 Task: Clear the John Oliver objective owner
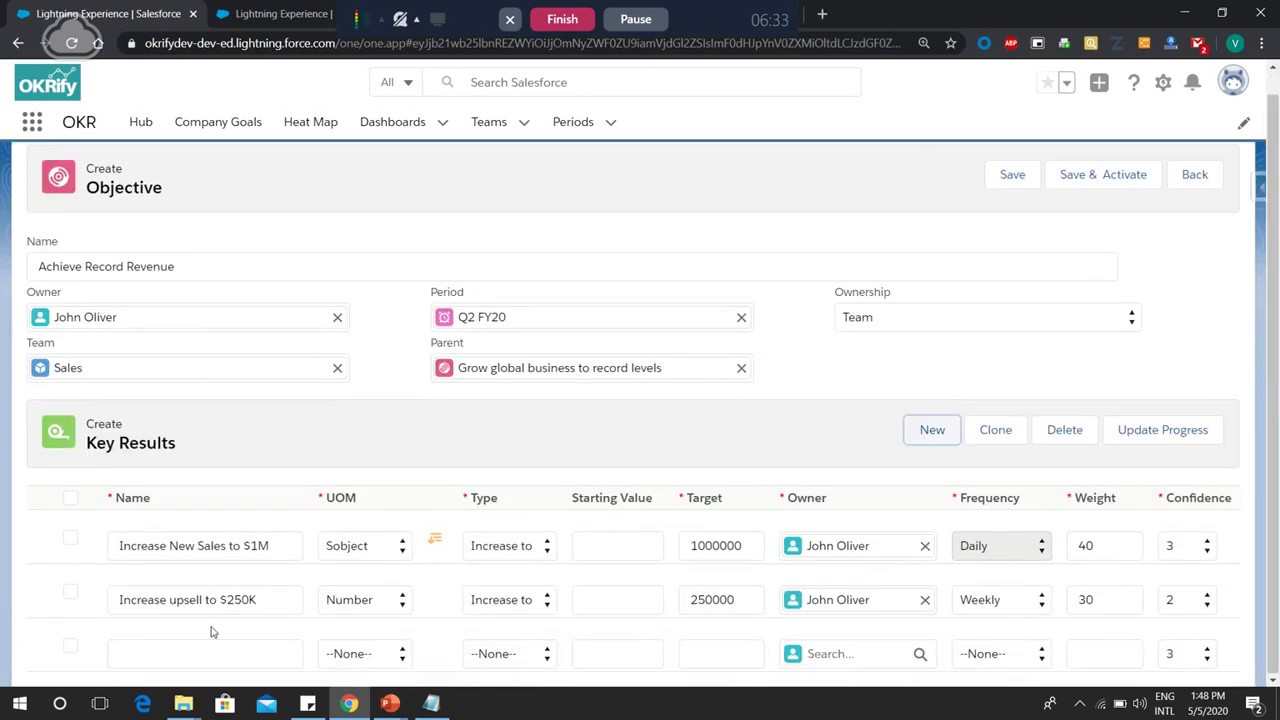337,317
